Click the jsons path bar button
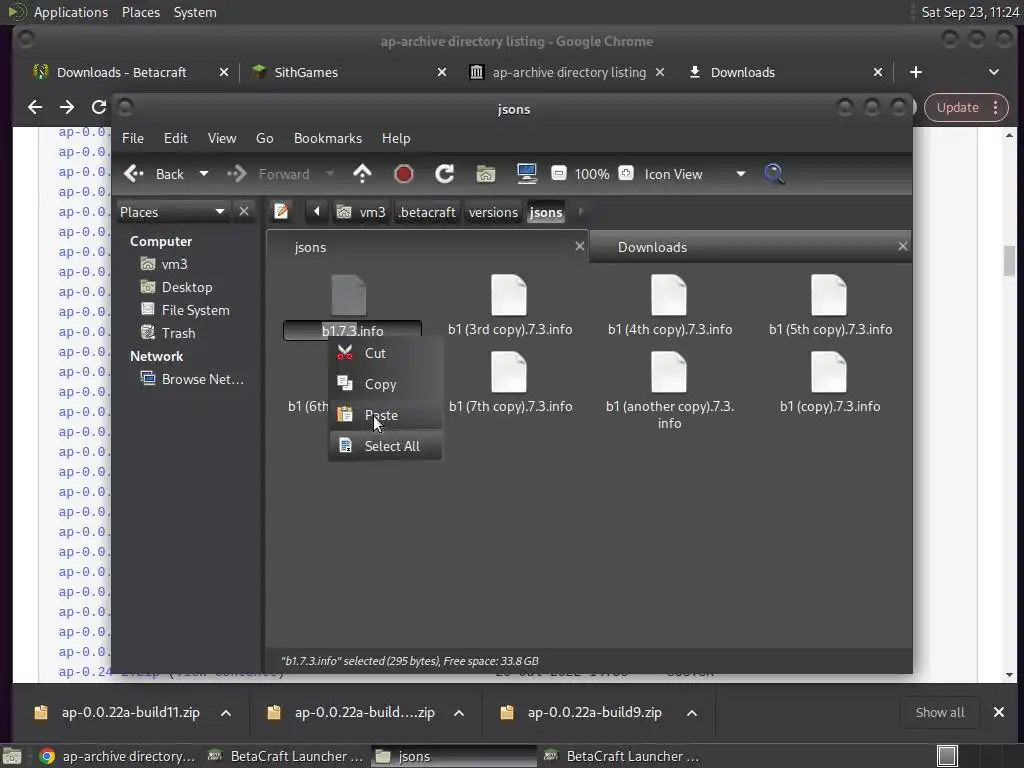1024x768 pixels. point(546,212)
